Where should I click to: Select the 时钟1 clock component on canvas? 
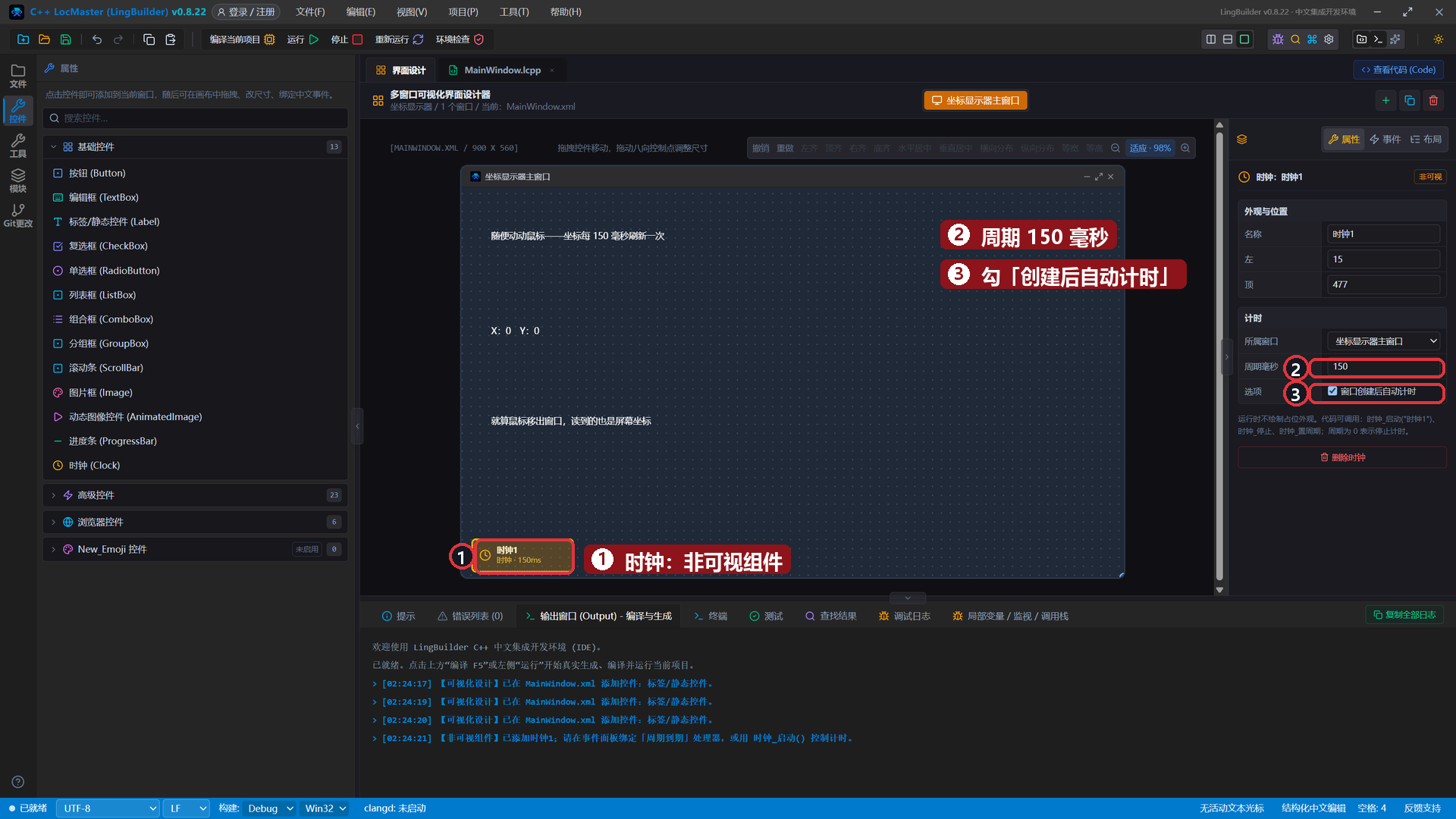point(523,556)
